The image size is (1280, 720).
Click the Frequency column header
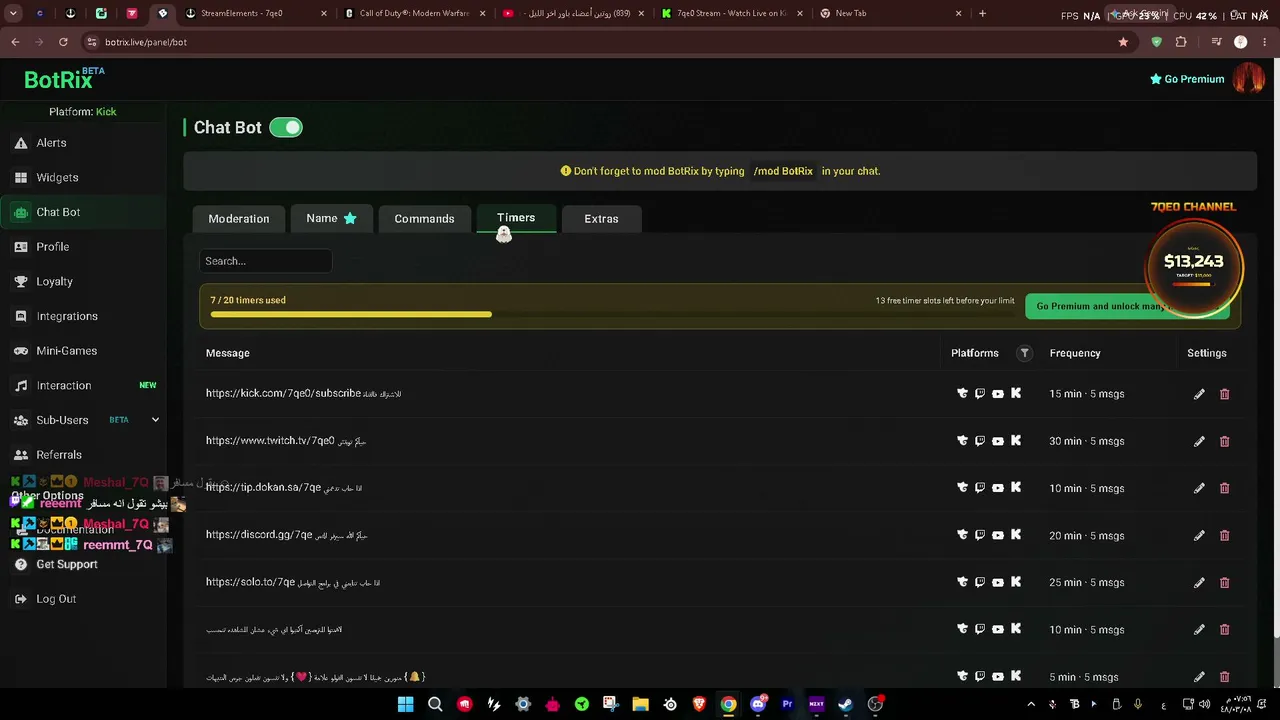[1075, 353]
